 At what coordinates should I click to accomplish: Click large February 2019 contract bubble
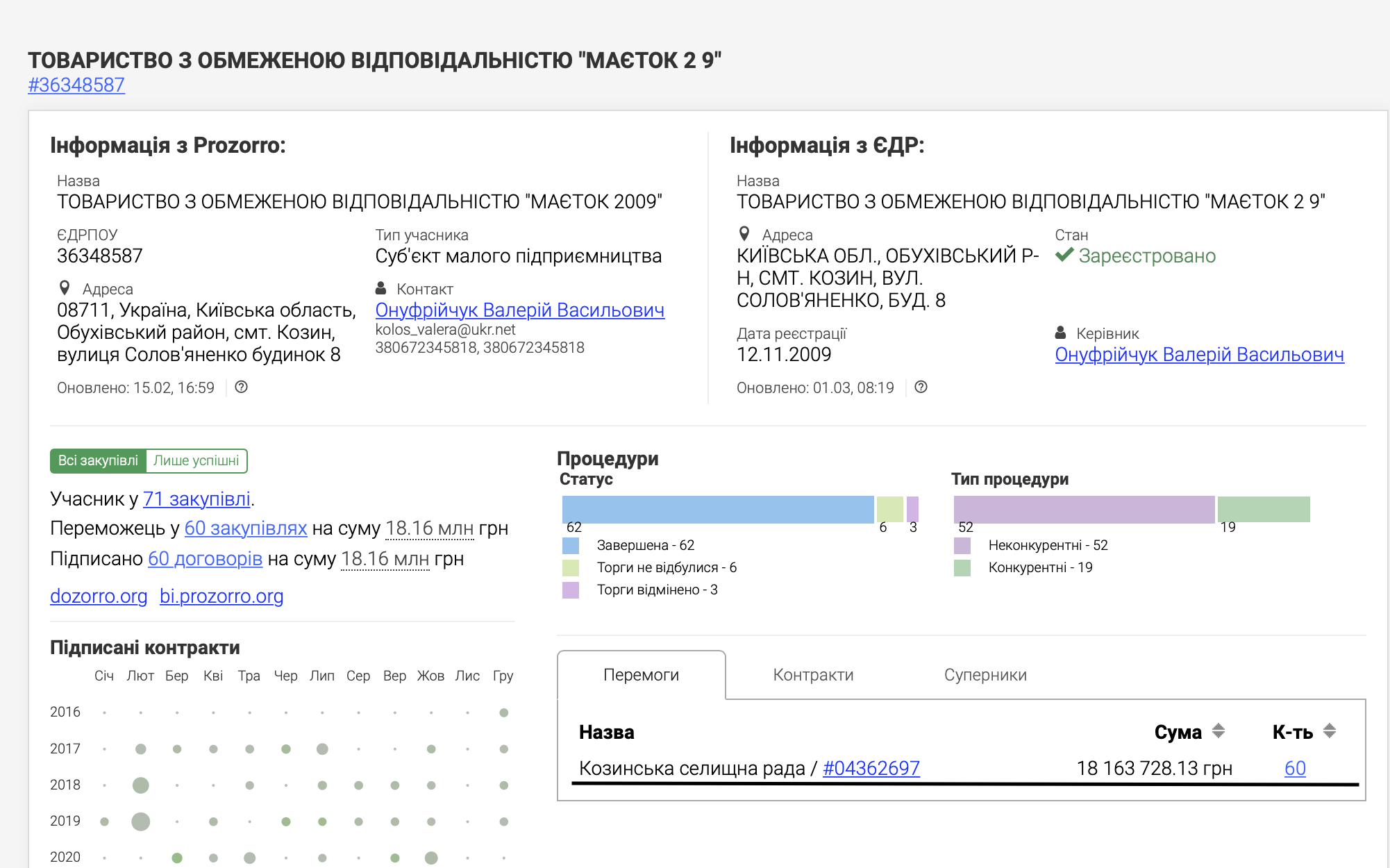tap(140, 821)
